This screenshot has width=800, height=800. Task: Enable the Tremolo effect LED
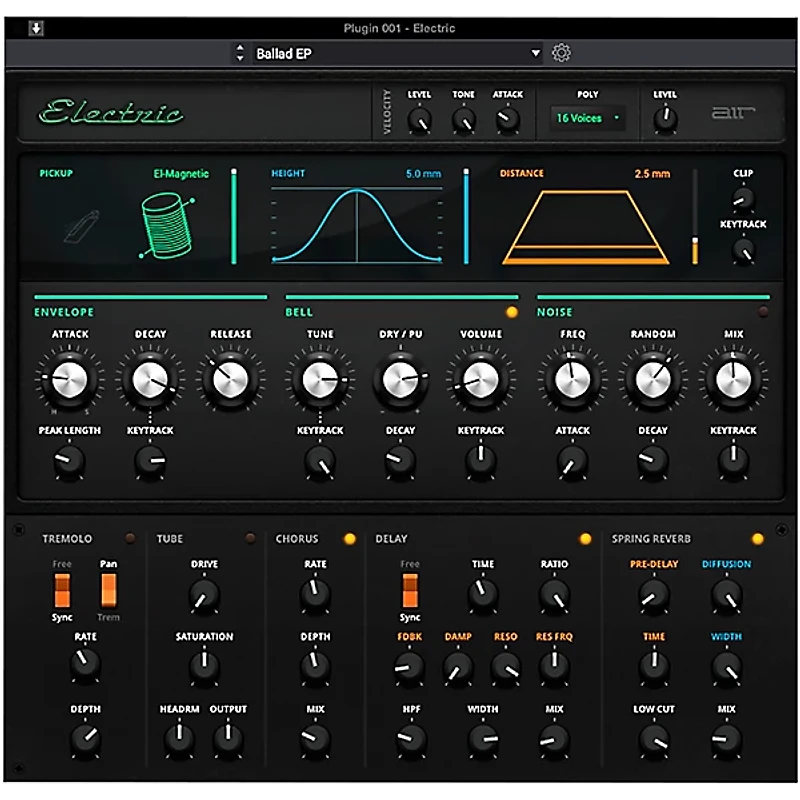tap(130, 539)
